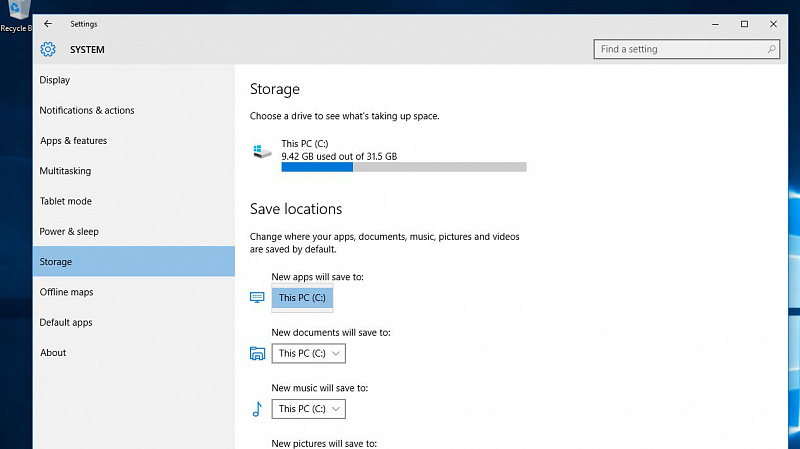This screenshot has height=449, width=800.
Task: Open Notifications & actions settings
Action: pyautogui.click(x=134, y=110)
